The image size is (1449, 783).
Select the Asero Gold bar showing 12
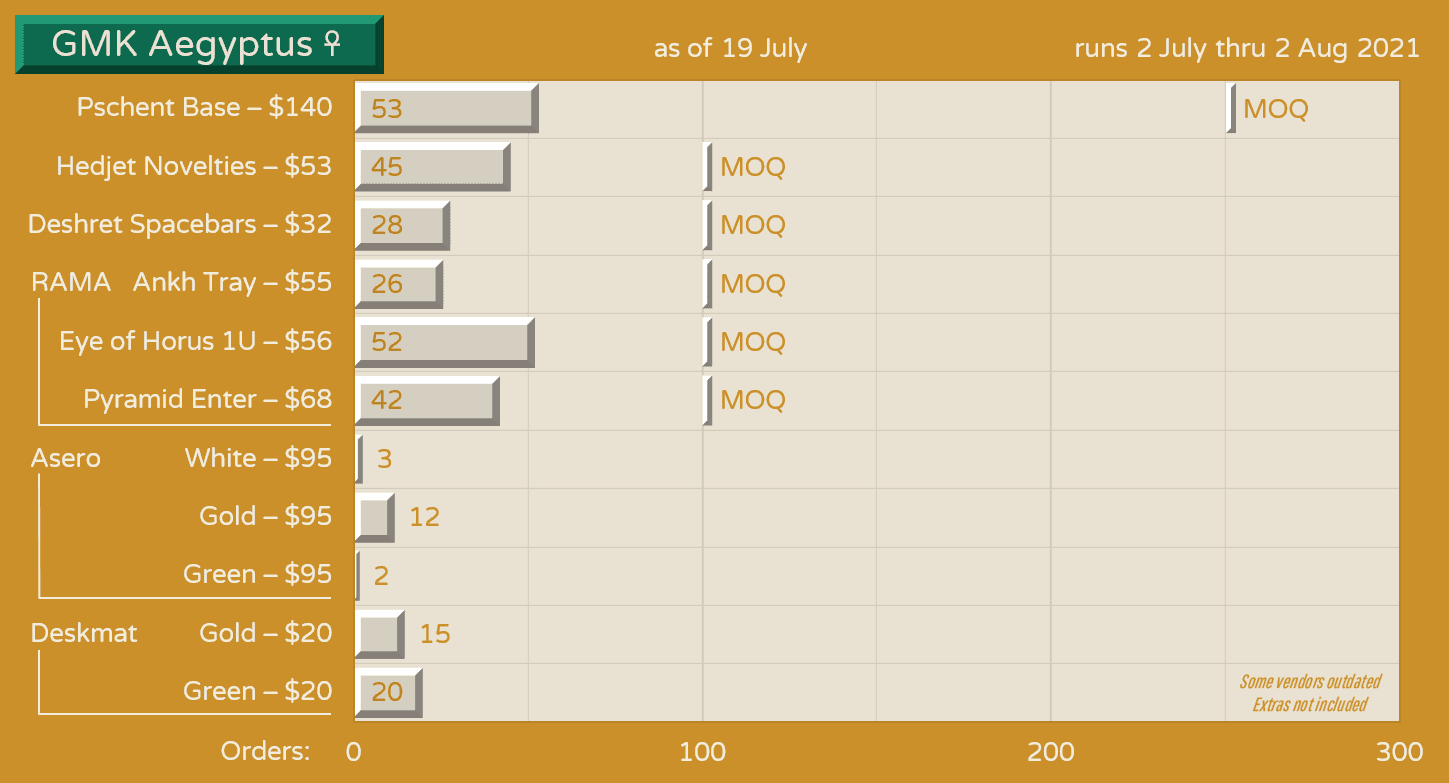[x=375, y=517]
